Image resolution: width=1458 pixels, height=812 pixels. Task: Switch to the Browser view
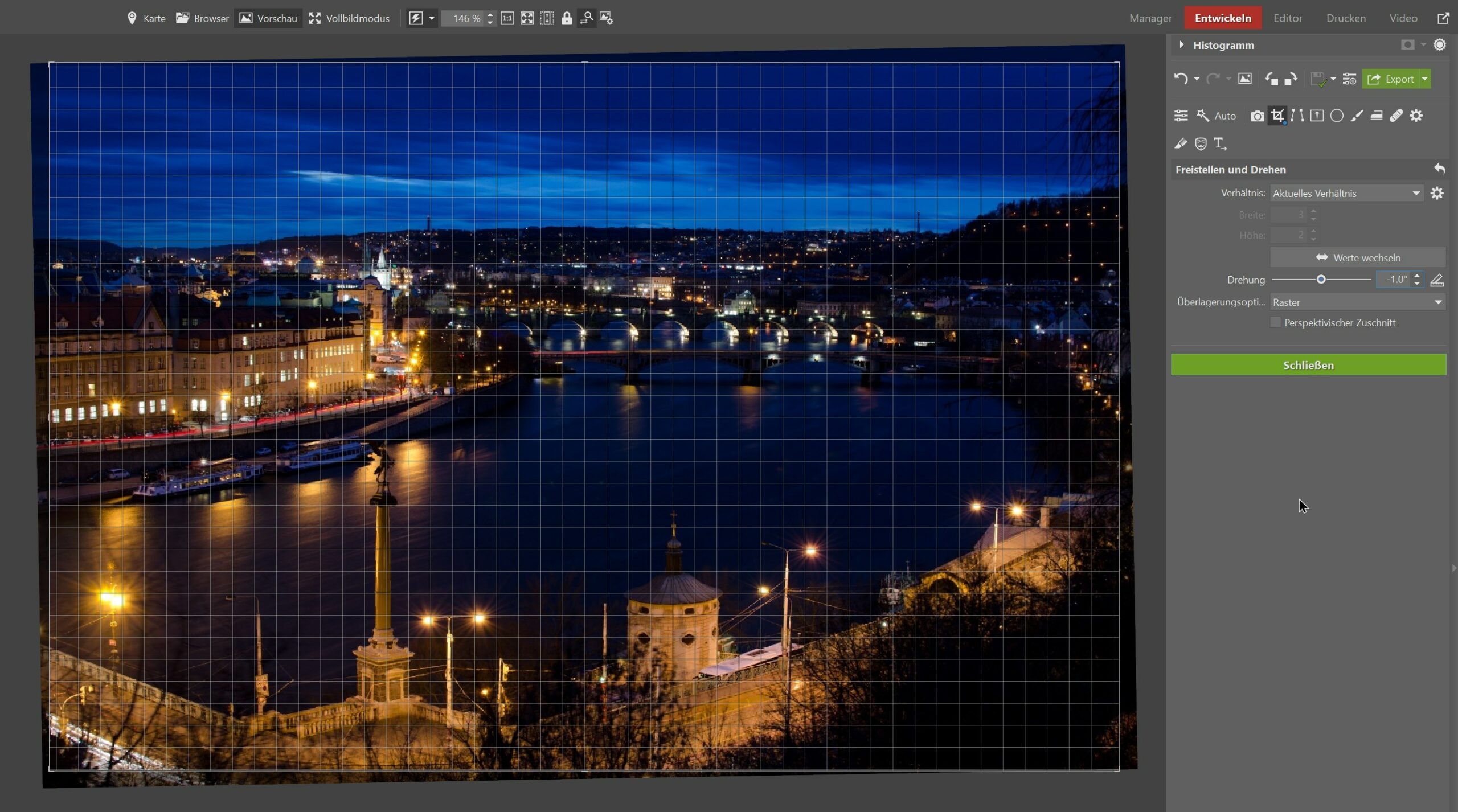[x=202, y=18]
